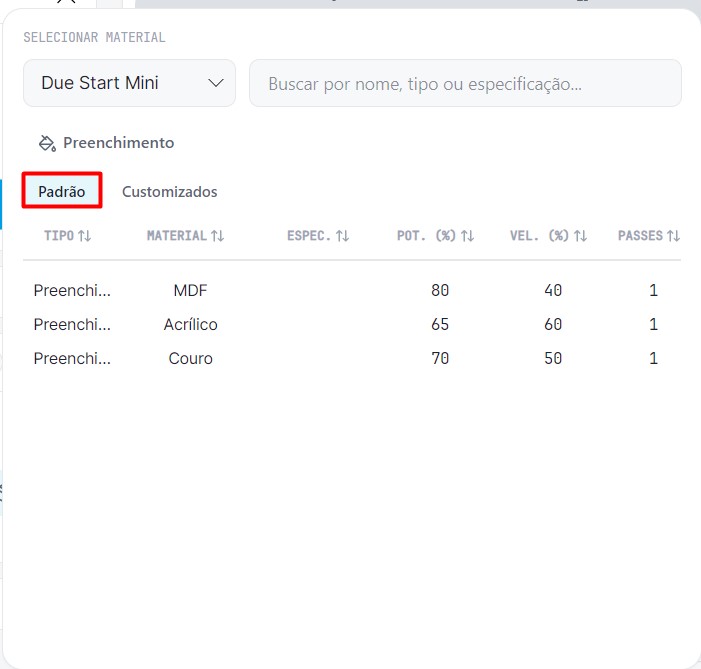Click the truncated Preenchi... type in MDF row

point(72,290)
